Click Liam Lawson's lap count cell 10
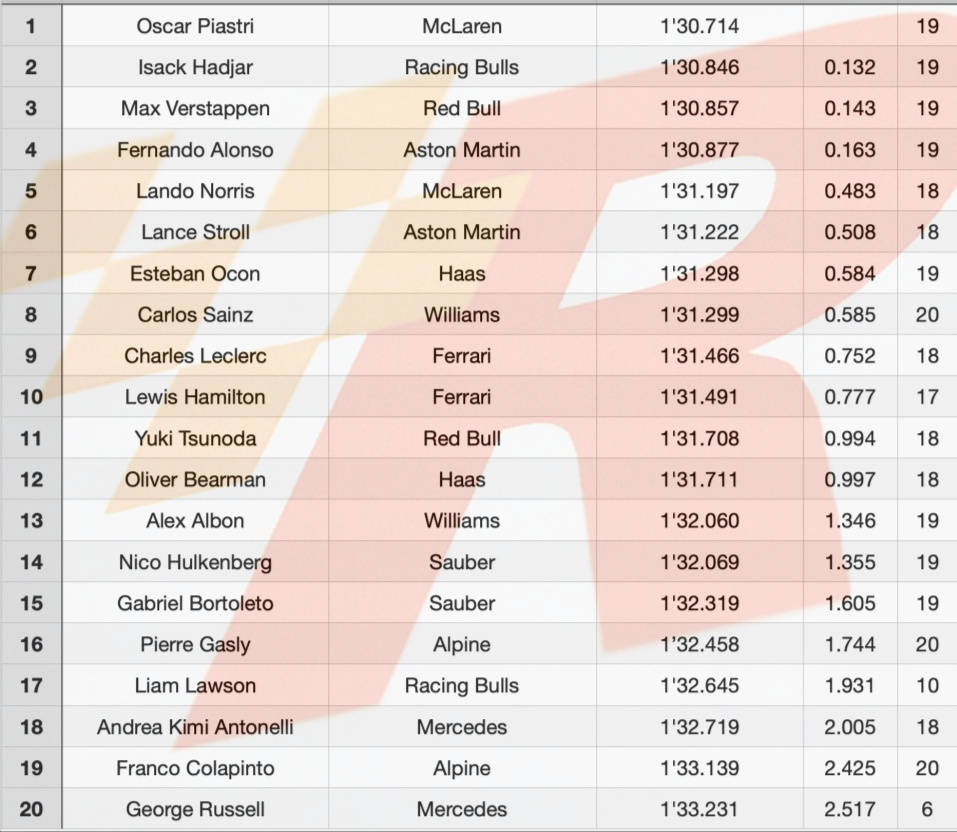The height and width of the screenshot is (832, 957). (927, 686)
